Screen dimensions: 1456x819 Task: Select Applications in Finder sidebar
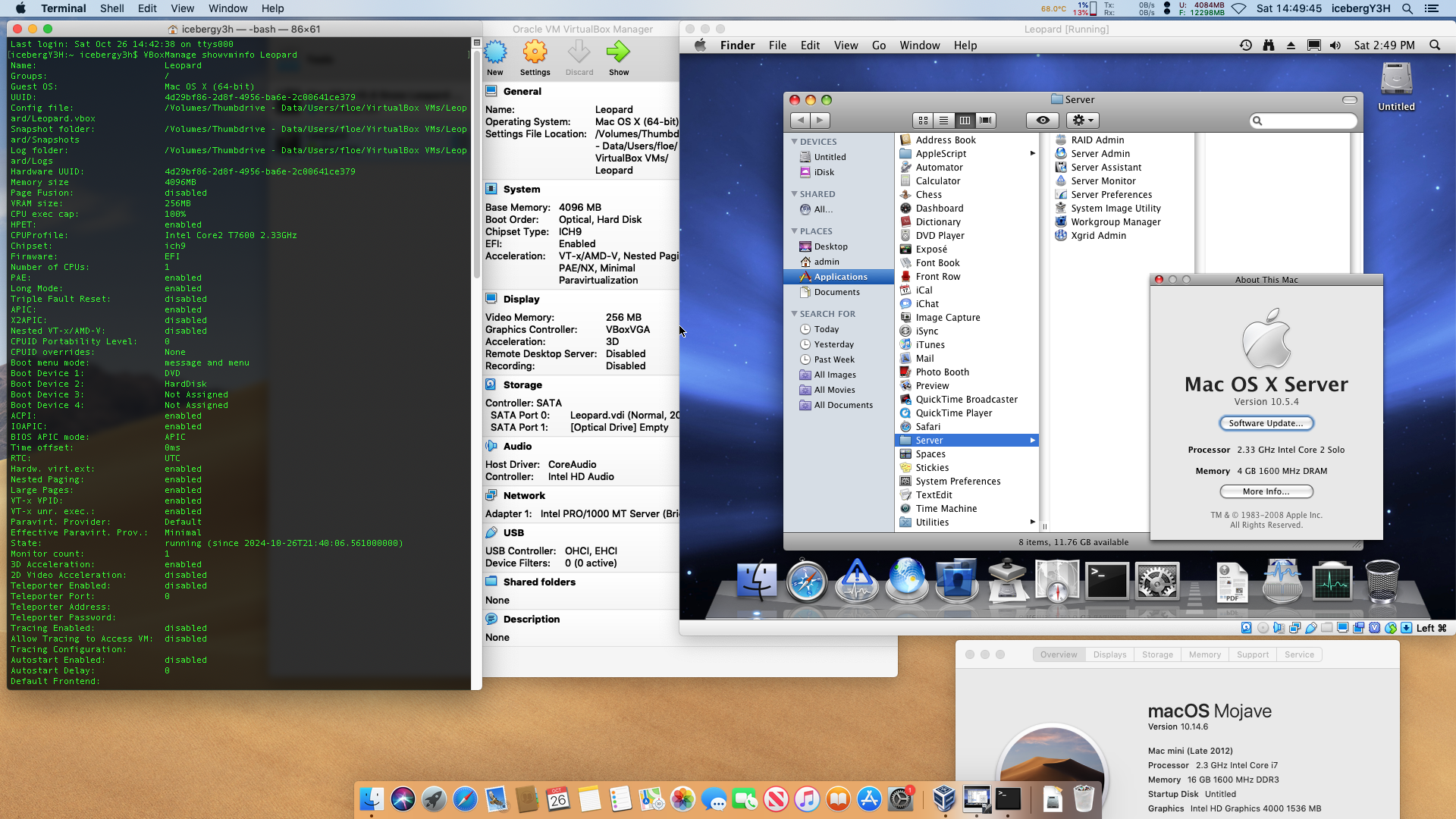coord(839,277)
